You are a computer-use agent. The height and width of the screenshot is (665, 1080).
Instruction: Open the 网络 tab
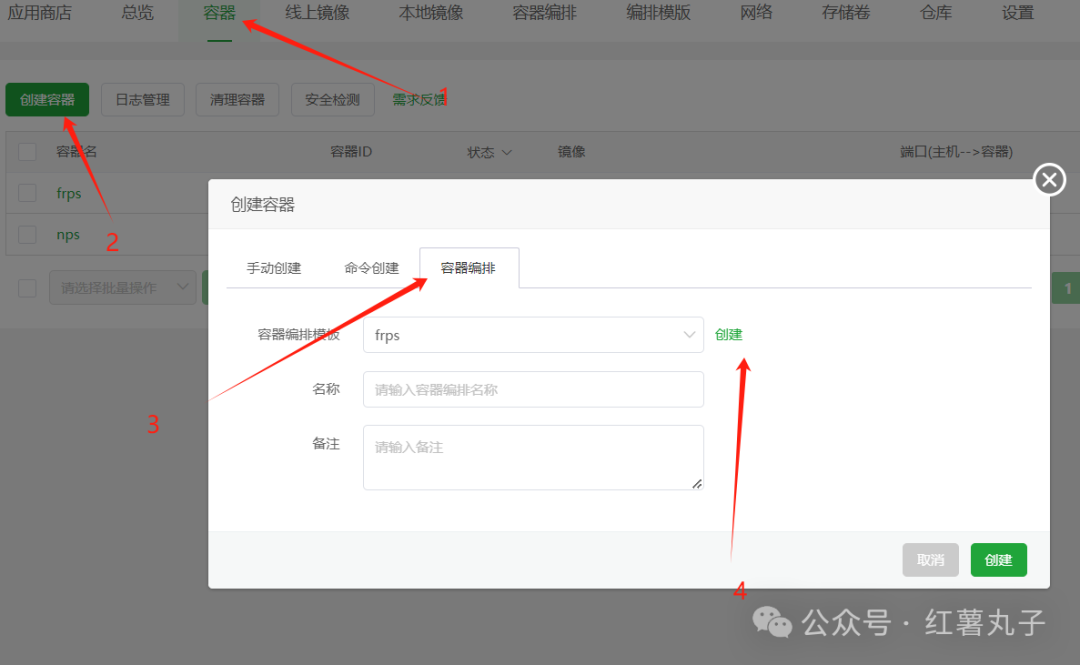756,13
